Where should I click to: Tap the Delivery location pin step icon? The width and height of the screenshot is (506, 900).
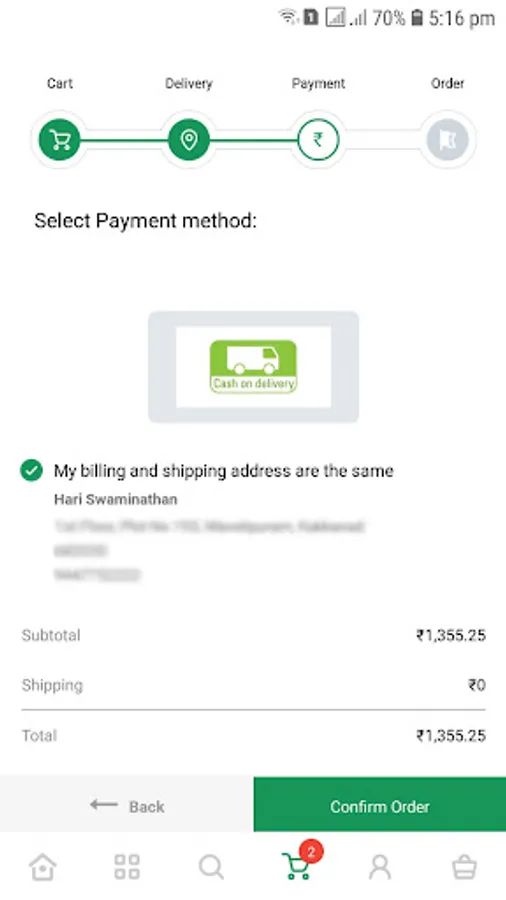click(189, 139)
